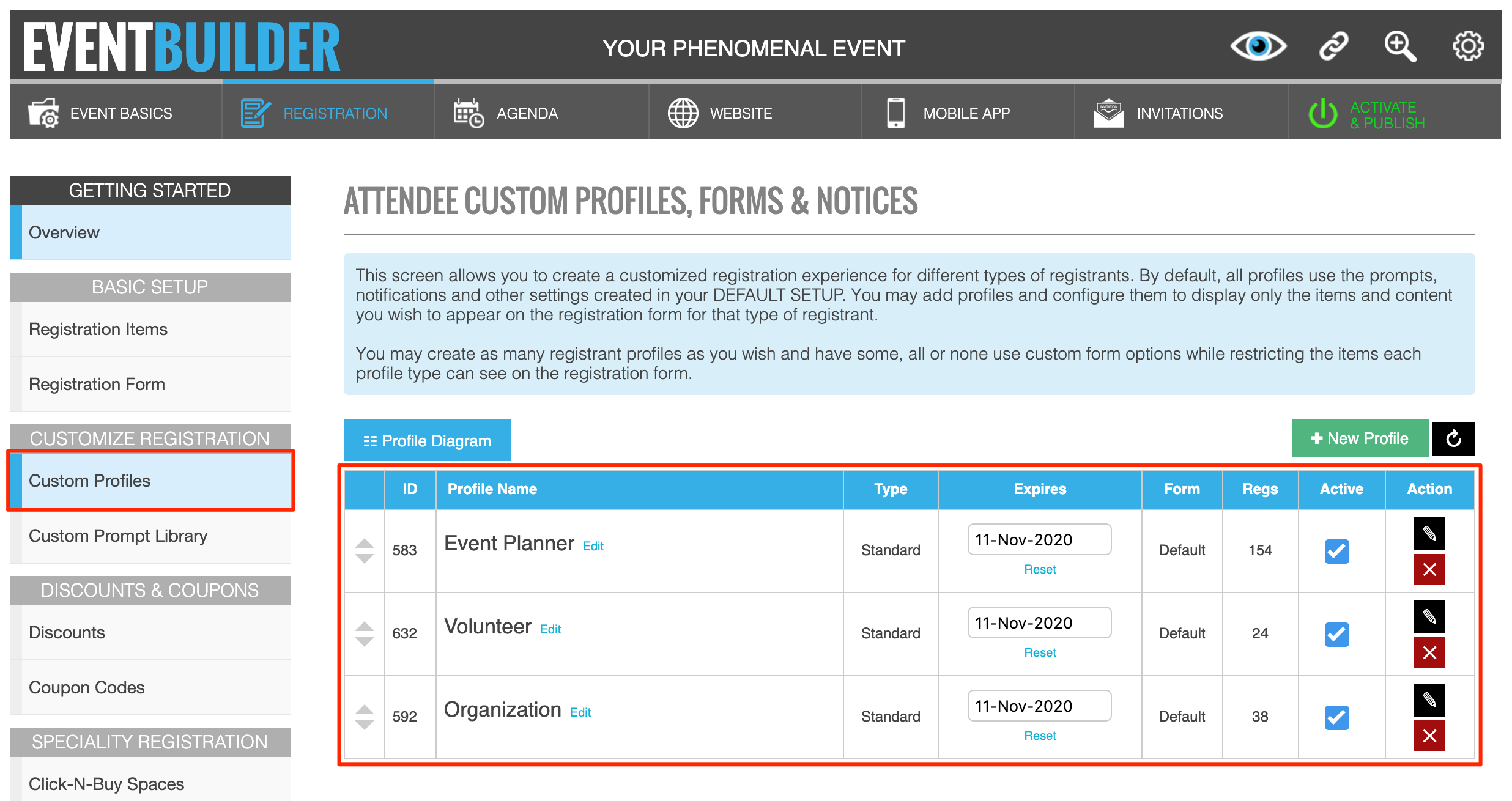The width and height of the screenshot is (1512, 801).
Task: Open Overview in the sidebar
Action: pyautogui.click(x=150, y=232)
